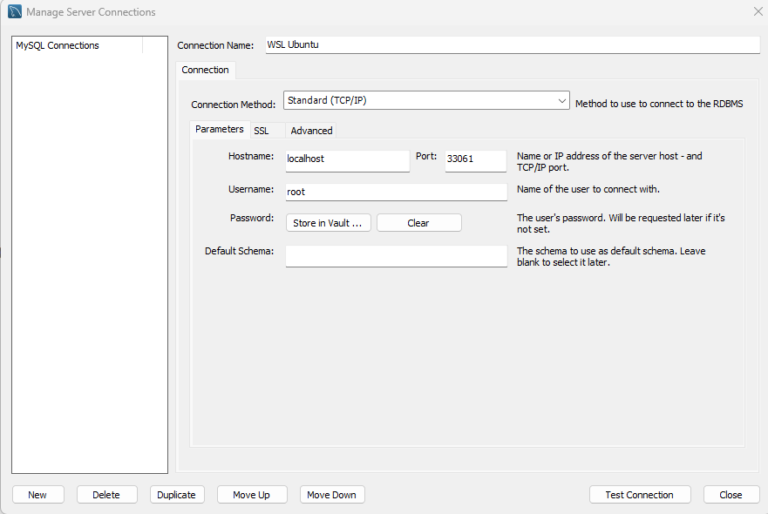
Task: Switch to the SSL tab
Action: pos(261,130)
